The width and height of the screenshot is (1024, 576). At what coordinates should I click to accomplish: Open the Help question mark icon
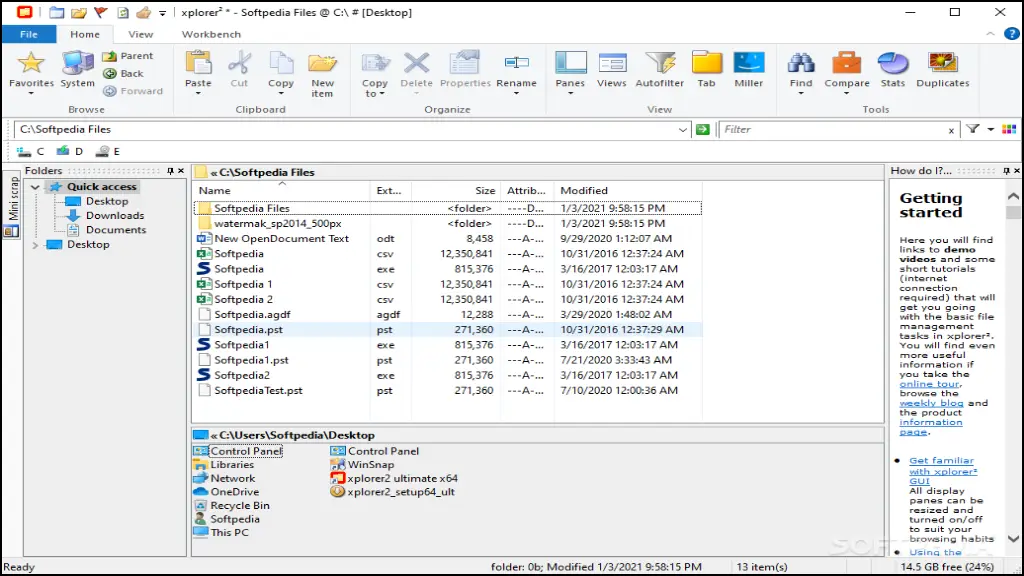(1012, 34)
